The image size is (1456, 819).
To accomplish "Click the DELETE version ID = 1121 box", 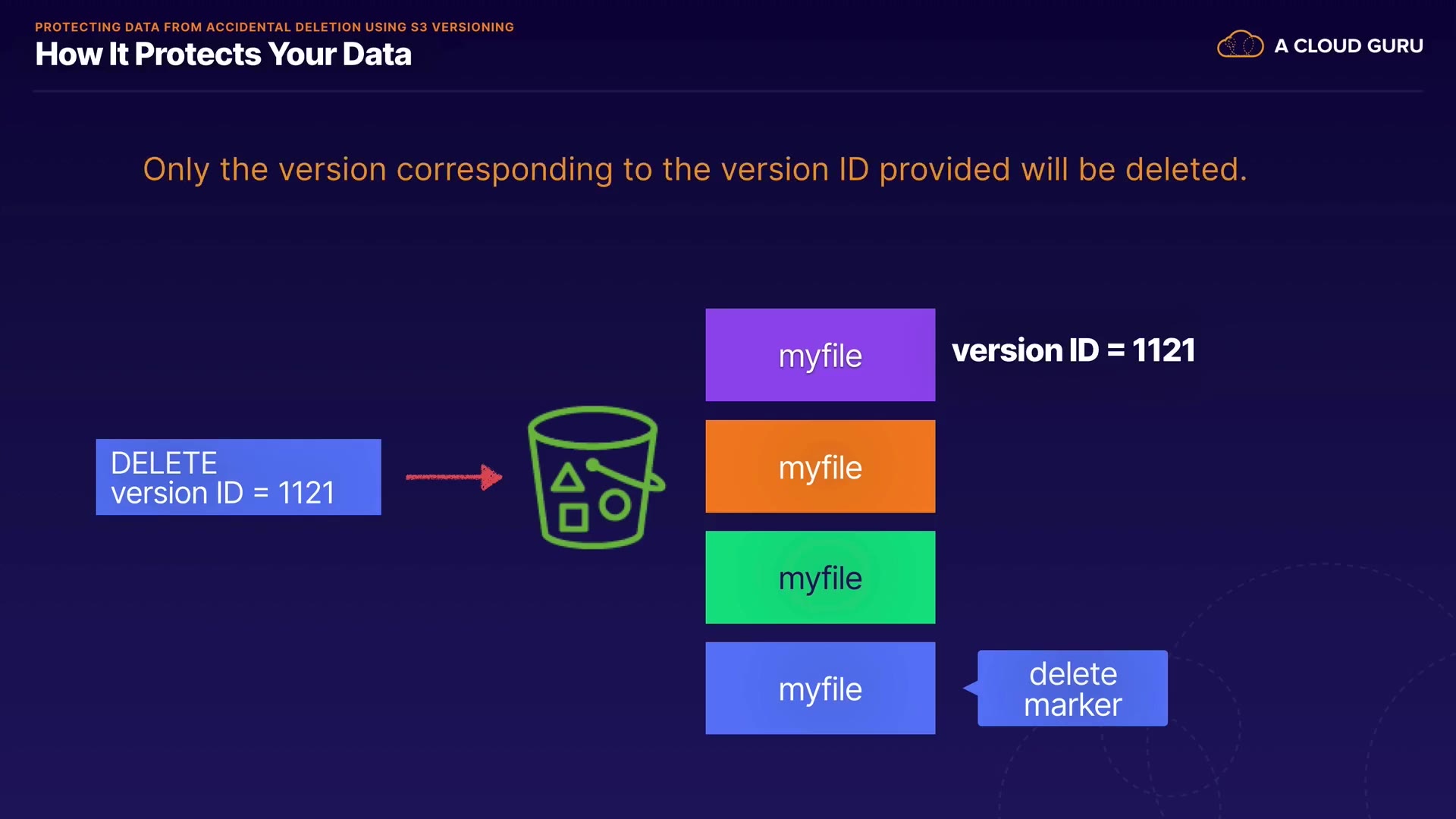I will click(238, 477).
